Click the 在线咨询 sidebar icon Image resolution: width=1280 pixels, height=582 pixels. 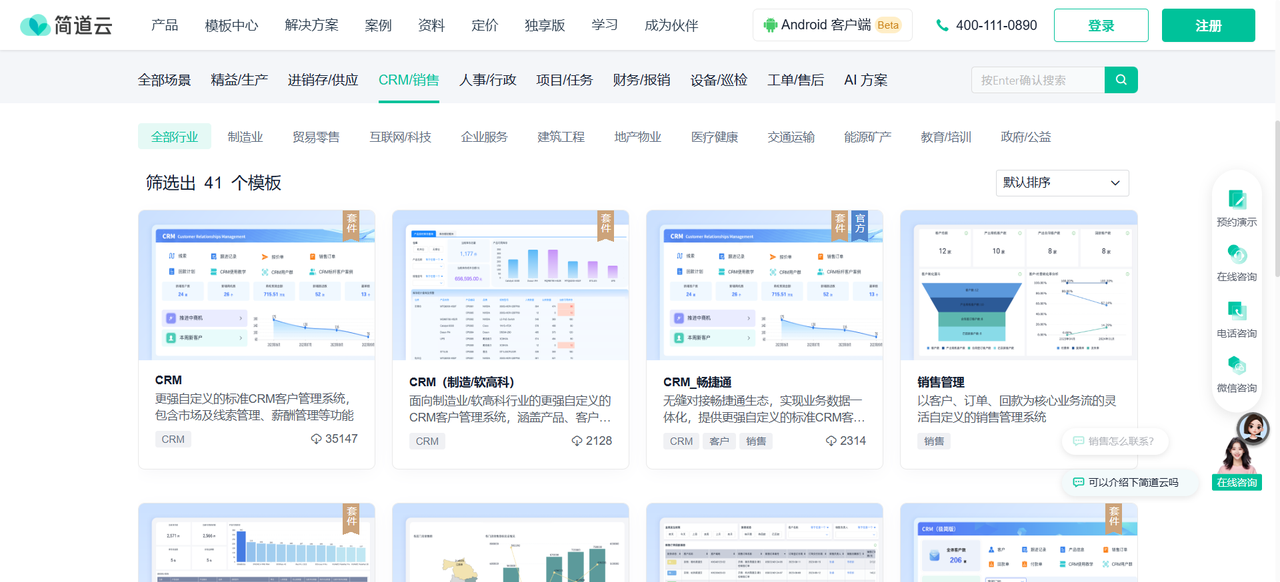click(x=1237, y=255)
